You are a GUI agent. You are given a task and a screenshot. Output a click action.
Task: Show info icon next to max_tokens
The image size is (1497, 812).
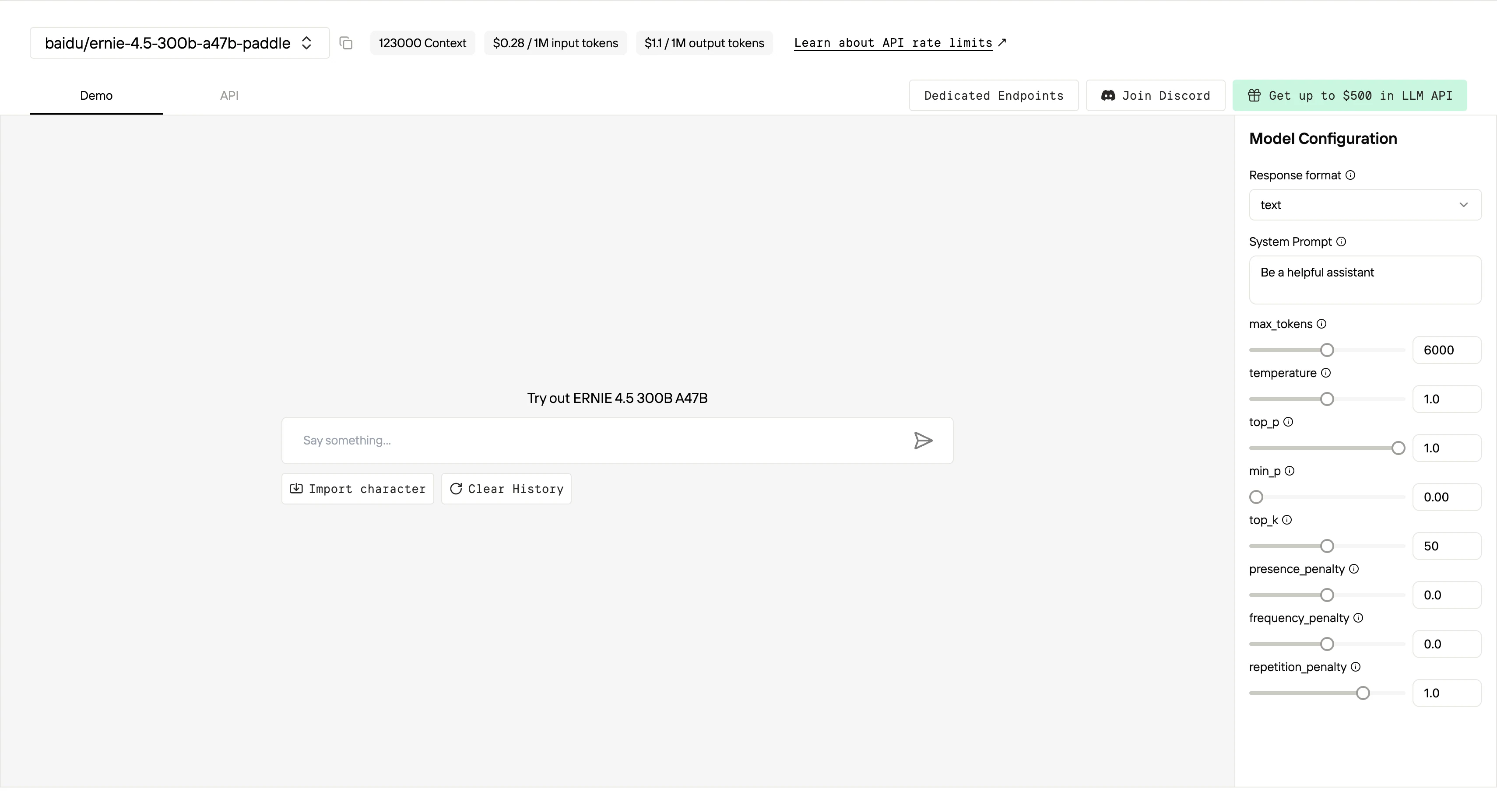1321,324
